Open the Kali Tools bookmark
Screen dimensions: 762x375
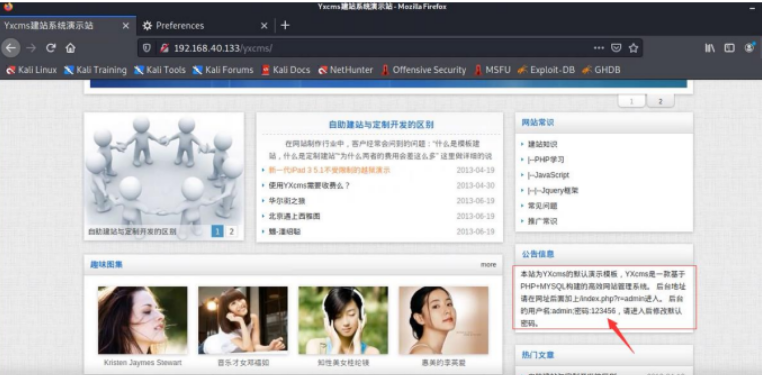tap(160, 70)
